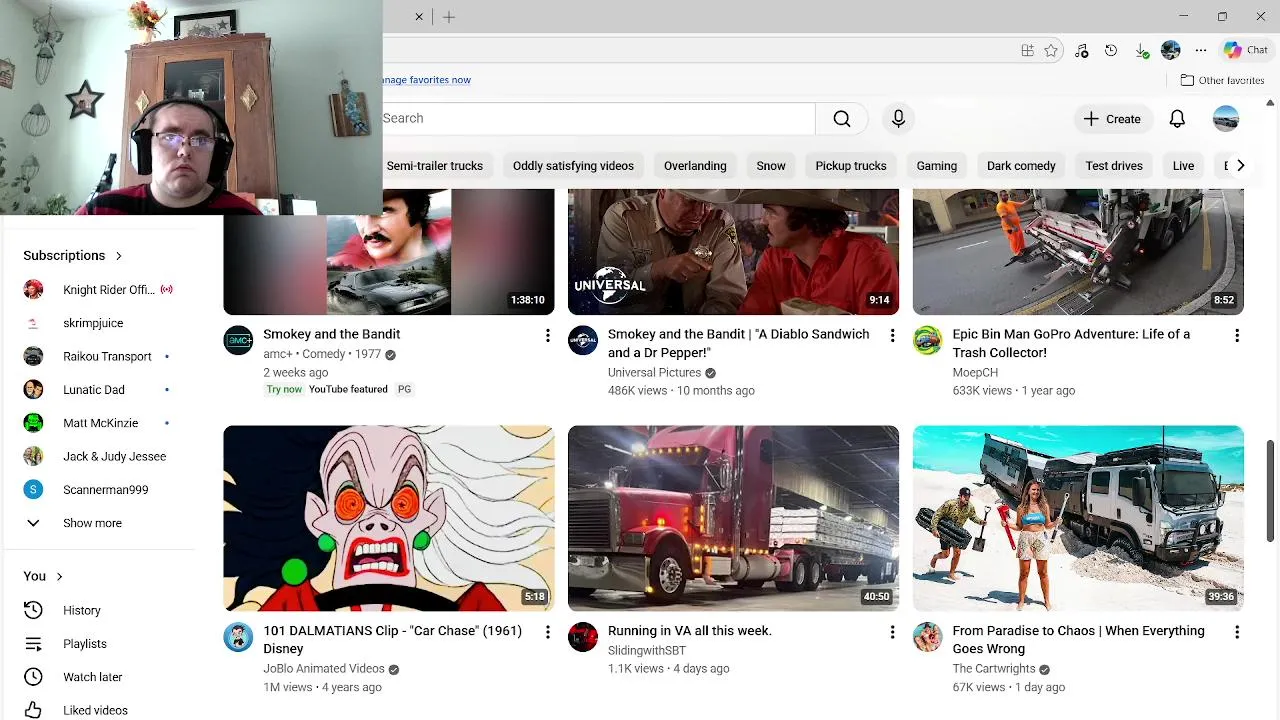The height and width of the screenshot is (720, 1280).
Task: Click the page vertical scrollbar thumb
Action: click(1270, 490)
